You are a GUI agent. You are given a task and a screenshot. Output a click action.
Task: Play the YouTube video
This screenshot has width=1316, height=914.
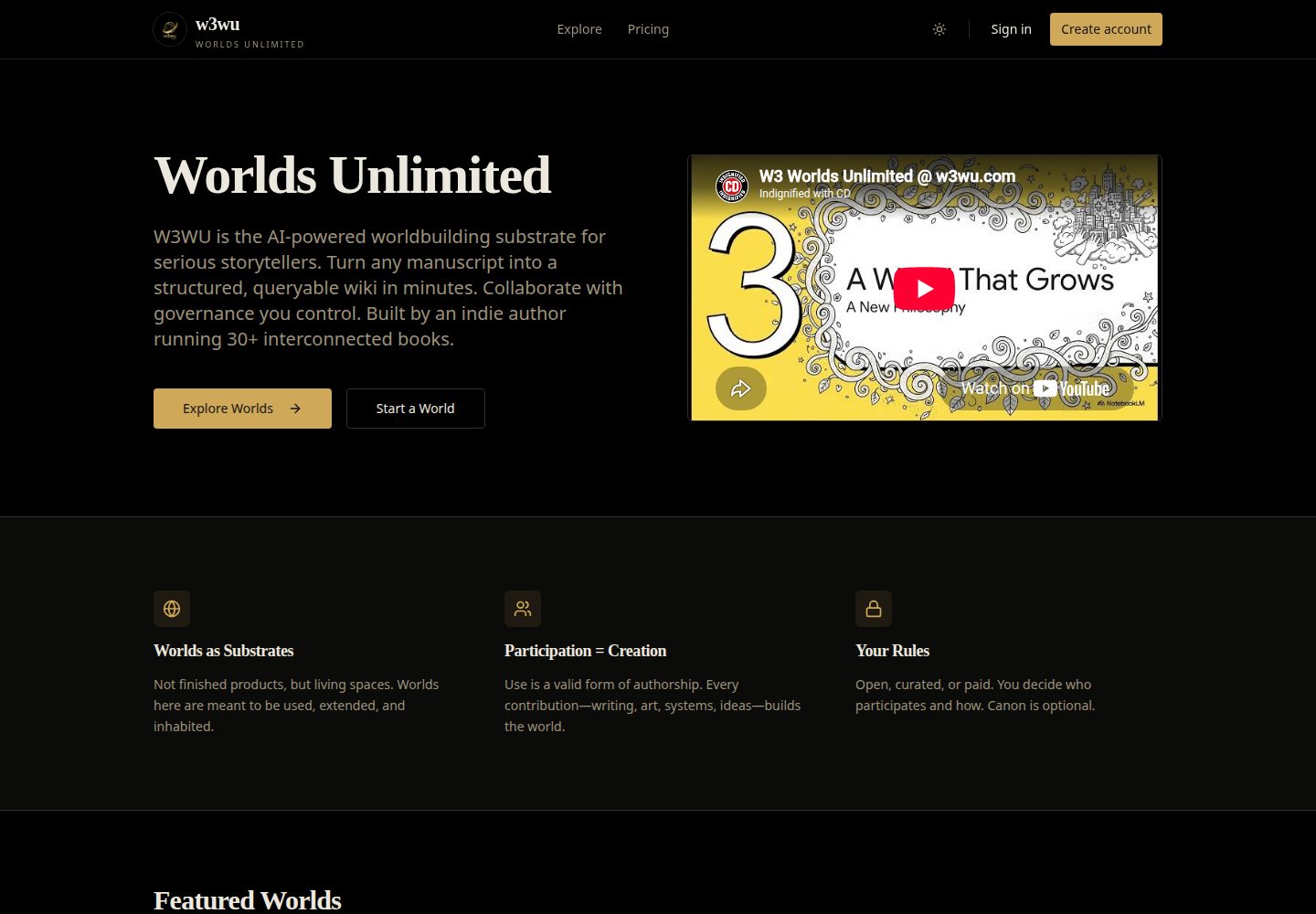pyautogui.click(x=924, y=289)
